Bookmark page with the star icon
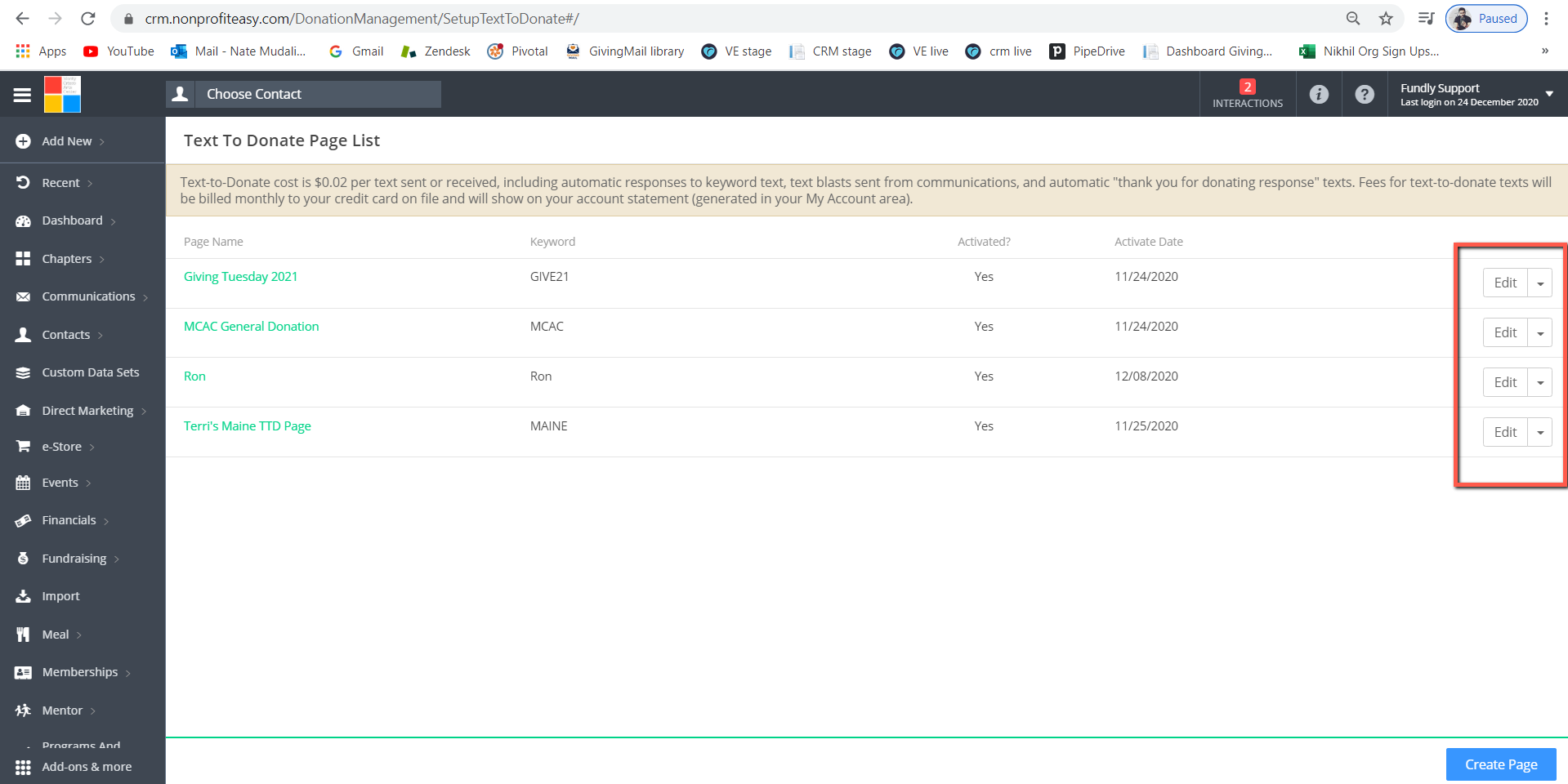 [1386, 18]
